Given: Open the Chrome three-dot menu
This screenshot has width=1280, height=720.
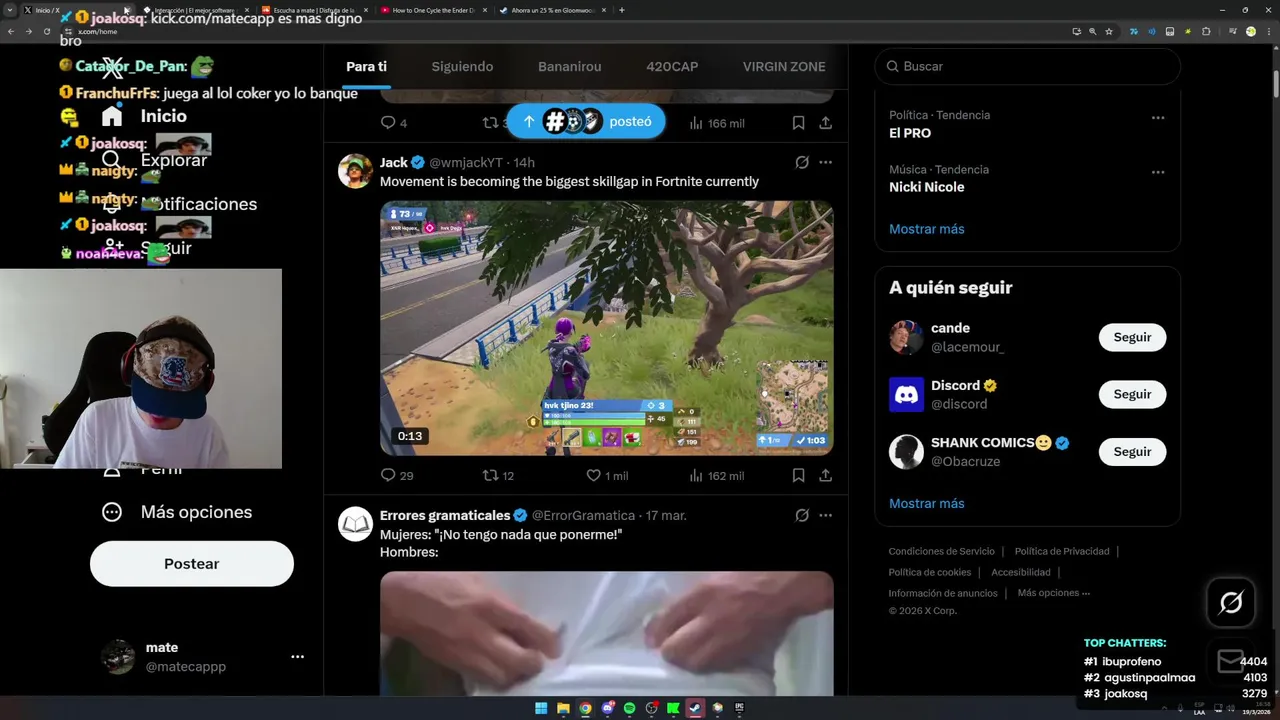Looking at the screenshot, I should click(x=1268, y=31).
